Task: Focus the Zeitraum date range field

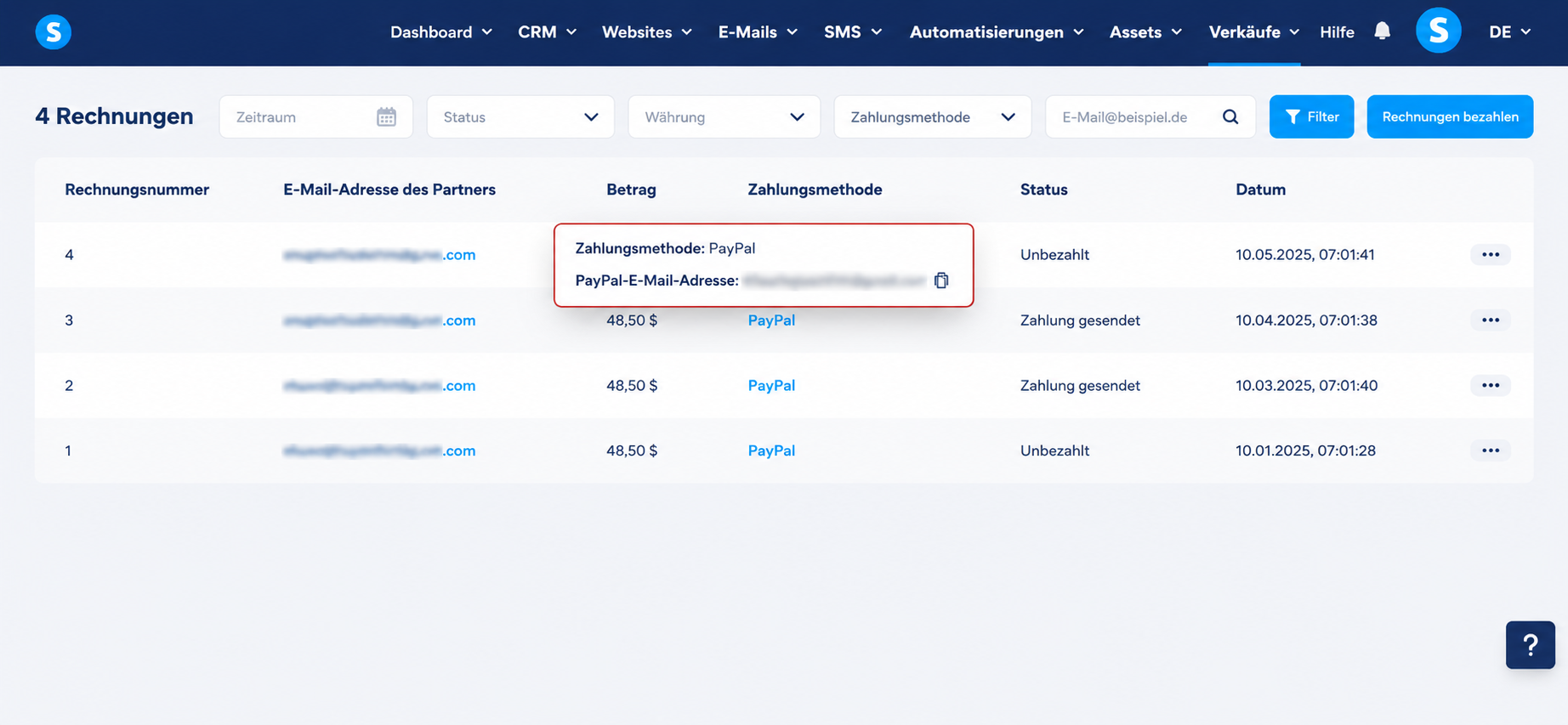Action: tap(315, 116)
